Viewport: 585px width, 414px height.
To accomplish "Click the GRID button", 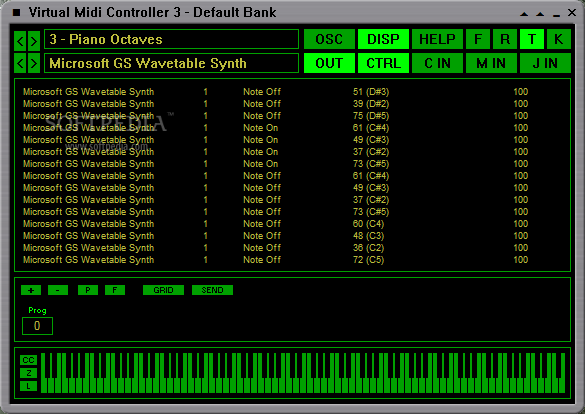I will click(163, 290).
